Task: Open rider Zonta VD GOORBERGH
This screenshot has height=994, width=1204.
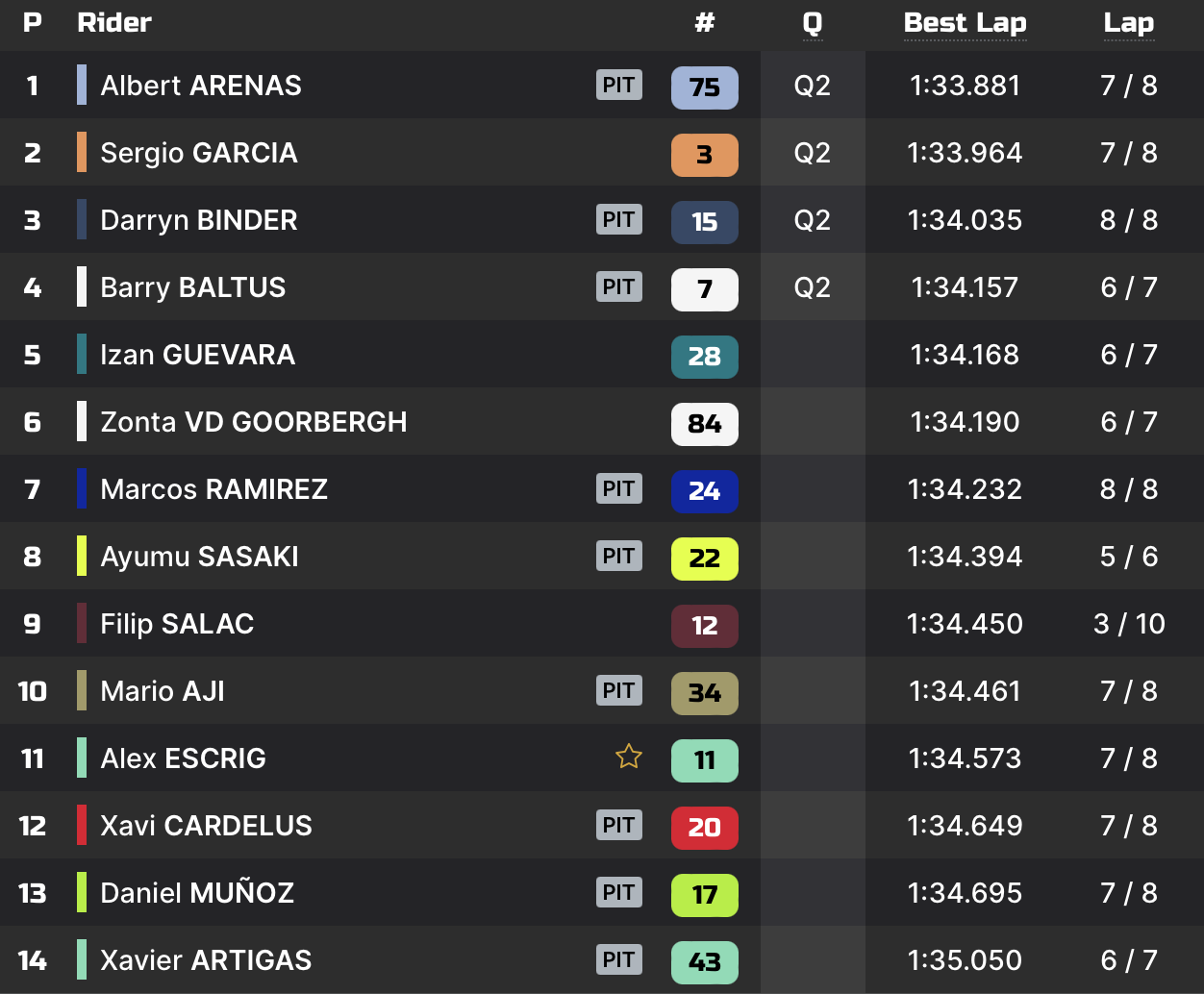Action: [x=254, y=422]
